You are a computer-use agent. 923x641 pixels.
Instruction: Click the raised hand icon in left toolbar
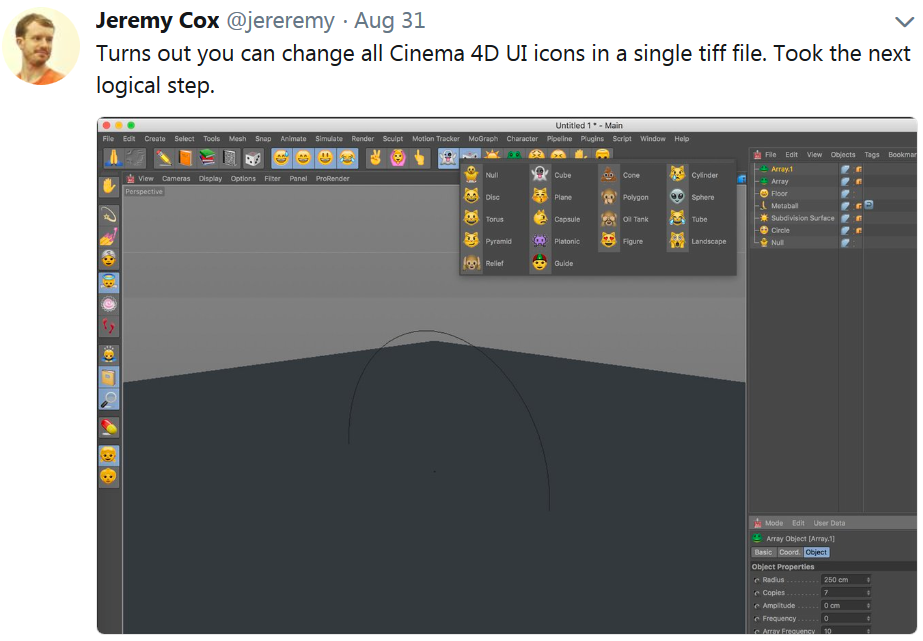tap(109, 187)
